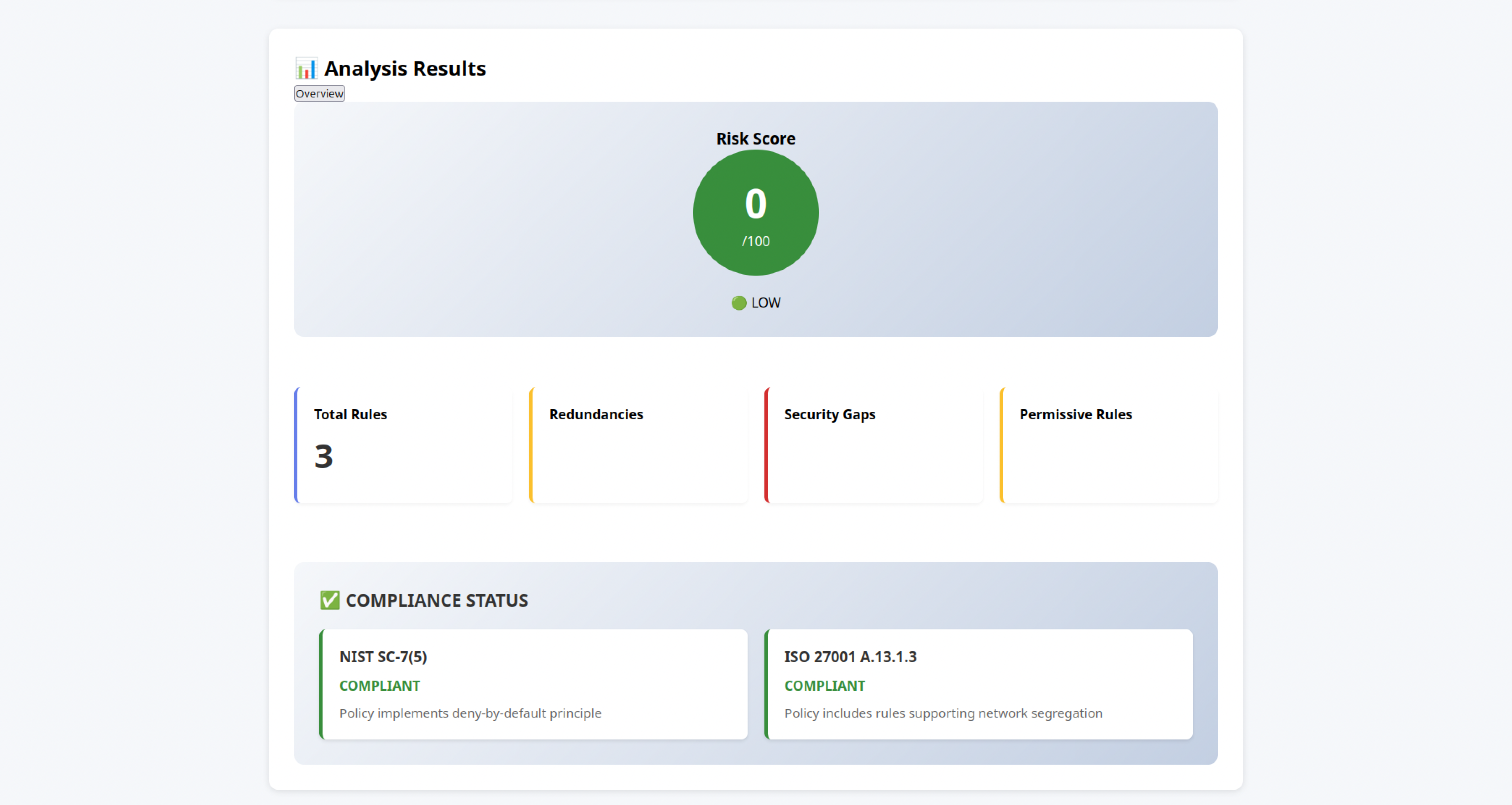Click the Analysis Results title
This screenshot has width=1512, height=805.
click(405, 69)
